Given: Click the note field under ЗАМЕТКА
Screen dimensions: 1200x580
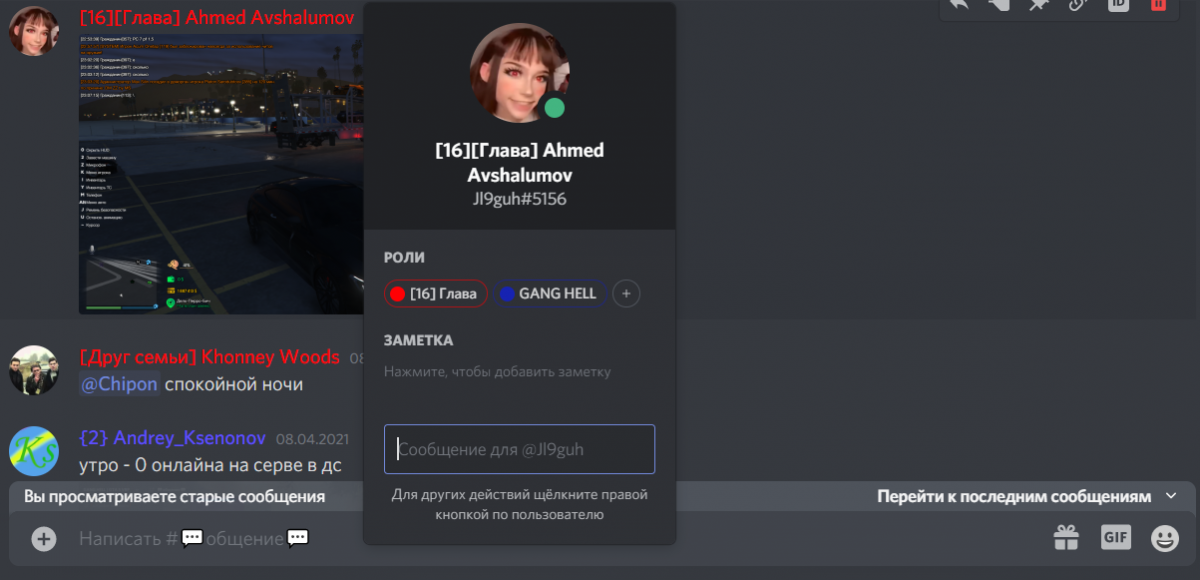Looking at the screenshot, I should coord(497,372).
